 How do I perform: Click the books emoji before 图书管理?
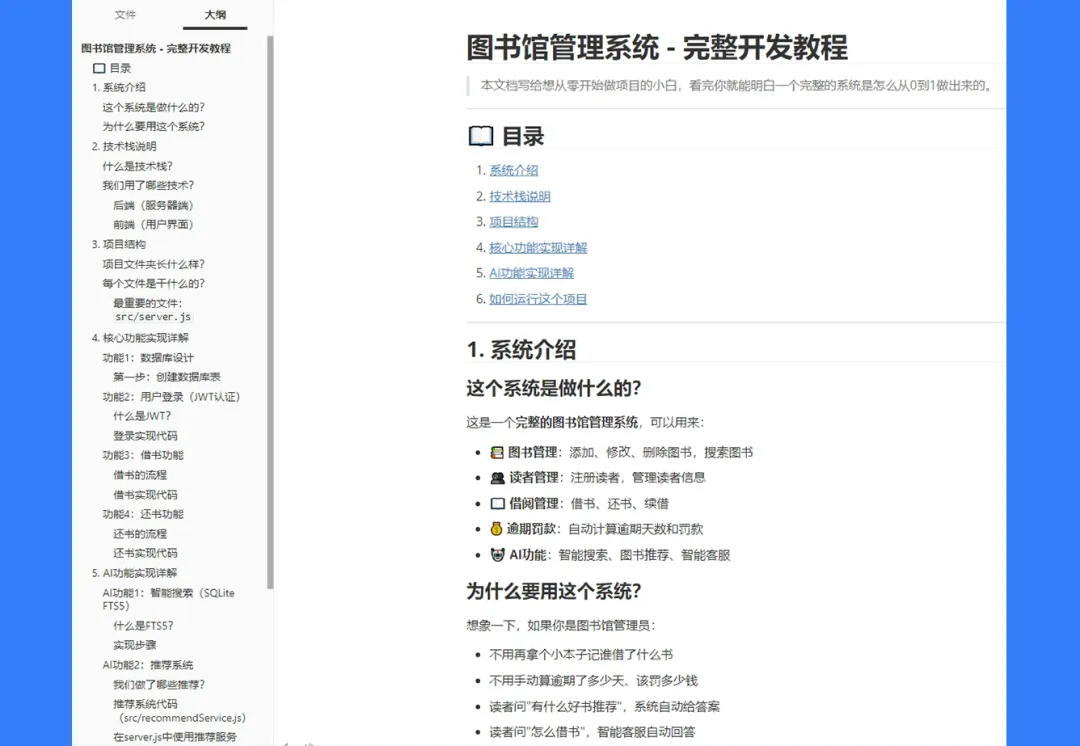[497, 453]
